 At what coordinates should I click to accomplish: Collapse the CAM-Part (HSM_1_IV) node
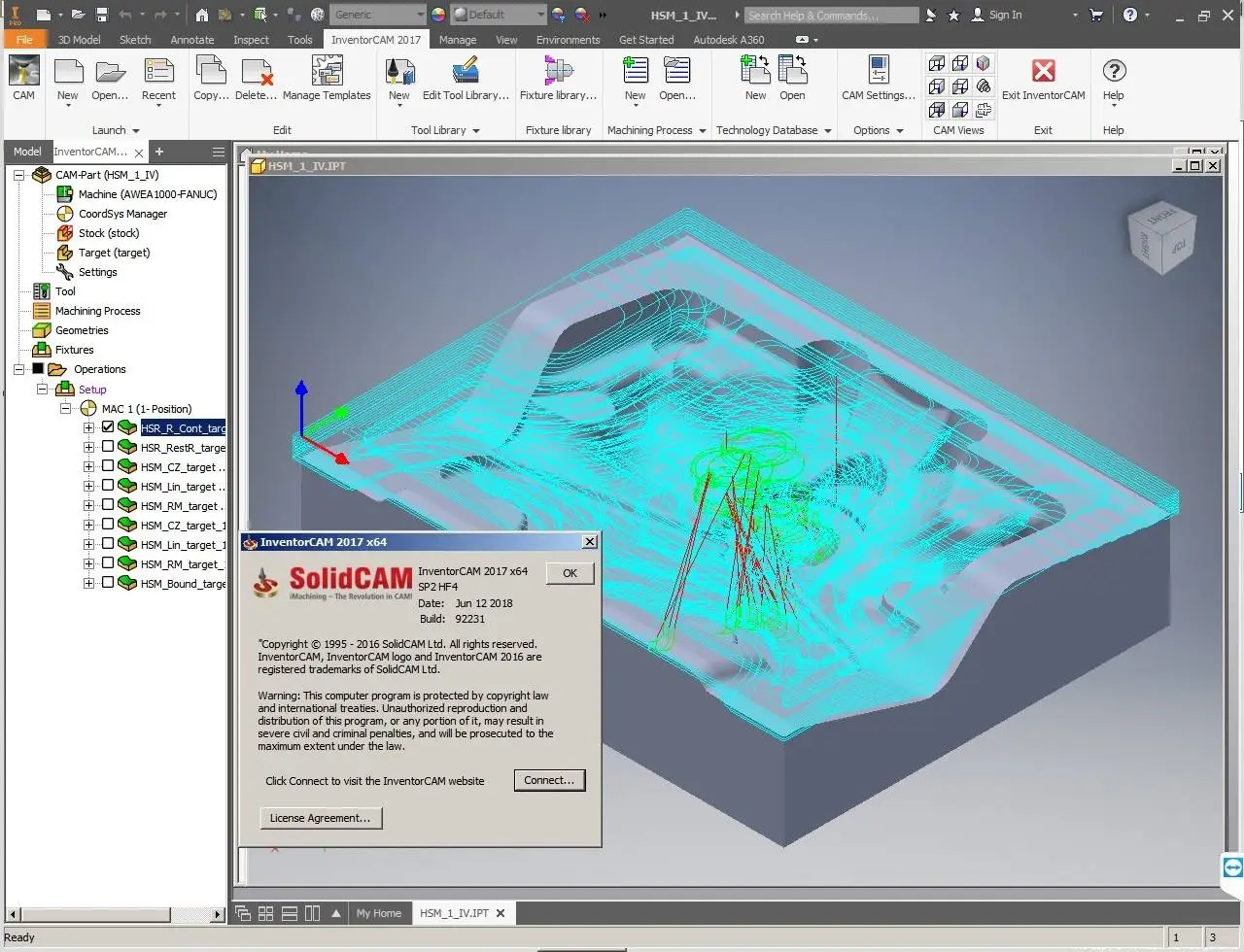tap(18, 175)
